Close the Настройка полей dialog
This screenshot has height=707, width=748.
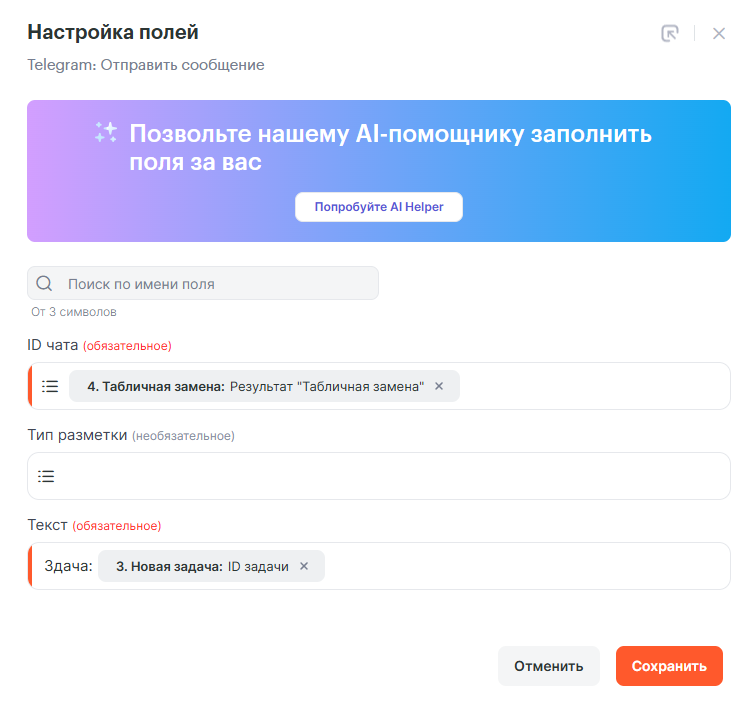coord(718,33)
